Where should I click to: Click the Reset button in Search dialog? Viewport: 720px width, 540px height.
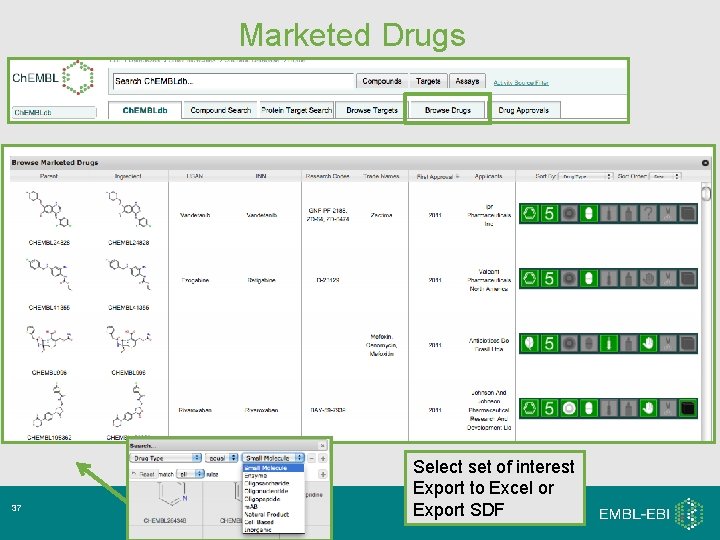144,474
